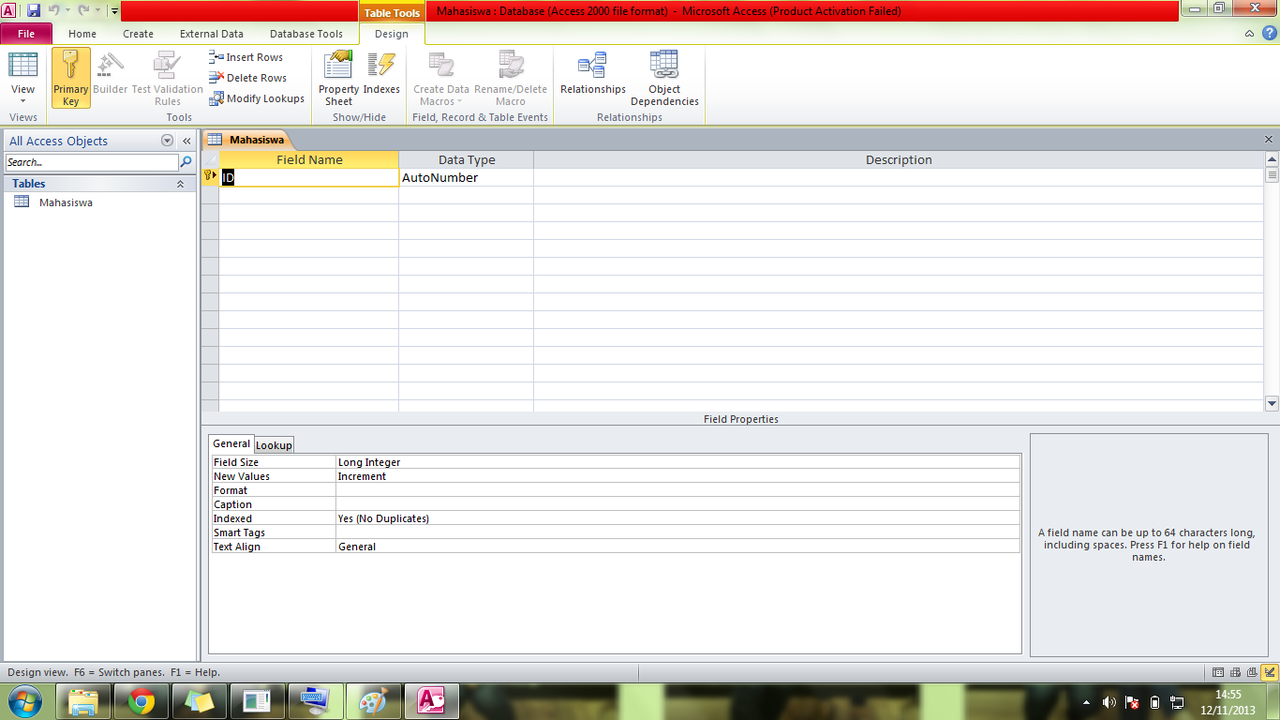Open Google Chrome from taskbar

pos(141,702)
